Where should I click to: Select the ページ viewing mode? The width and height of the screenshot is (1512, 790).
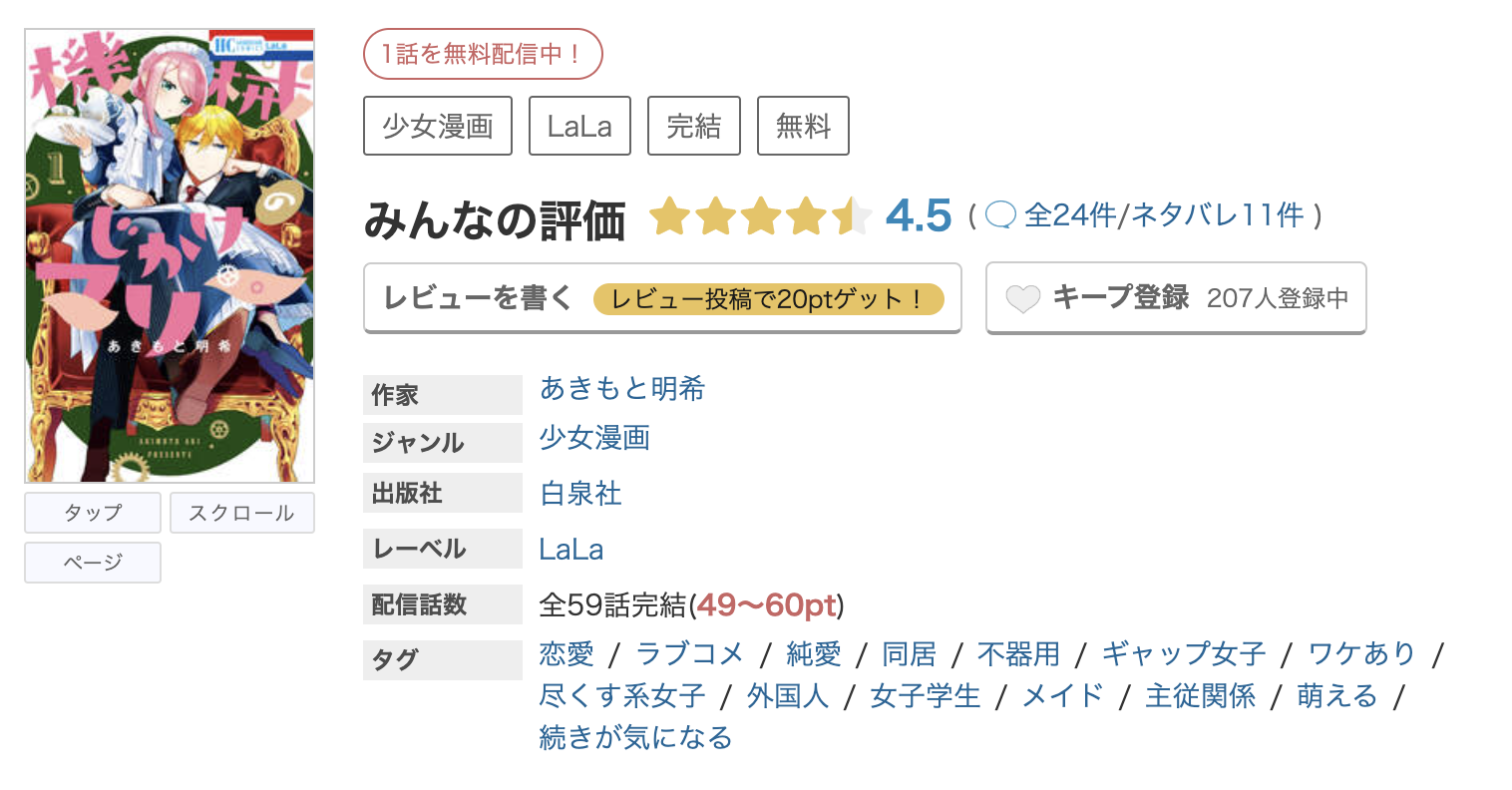click(92, 562)
